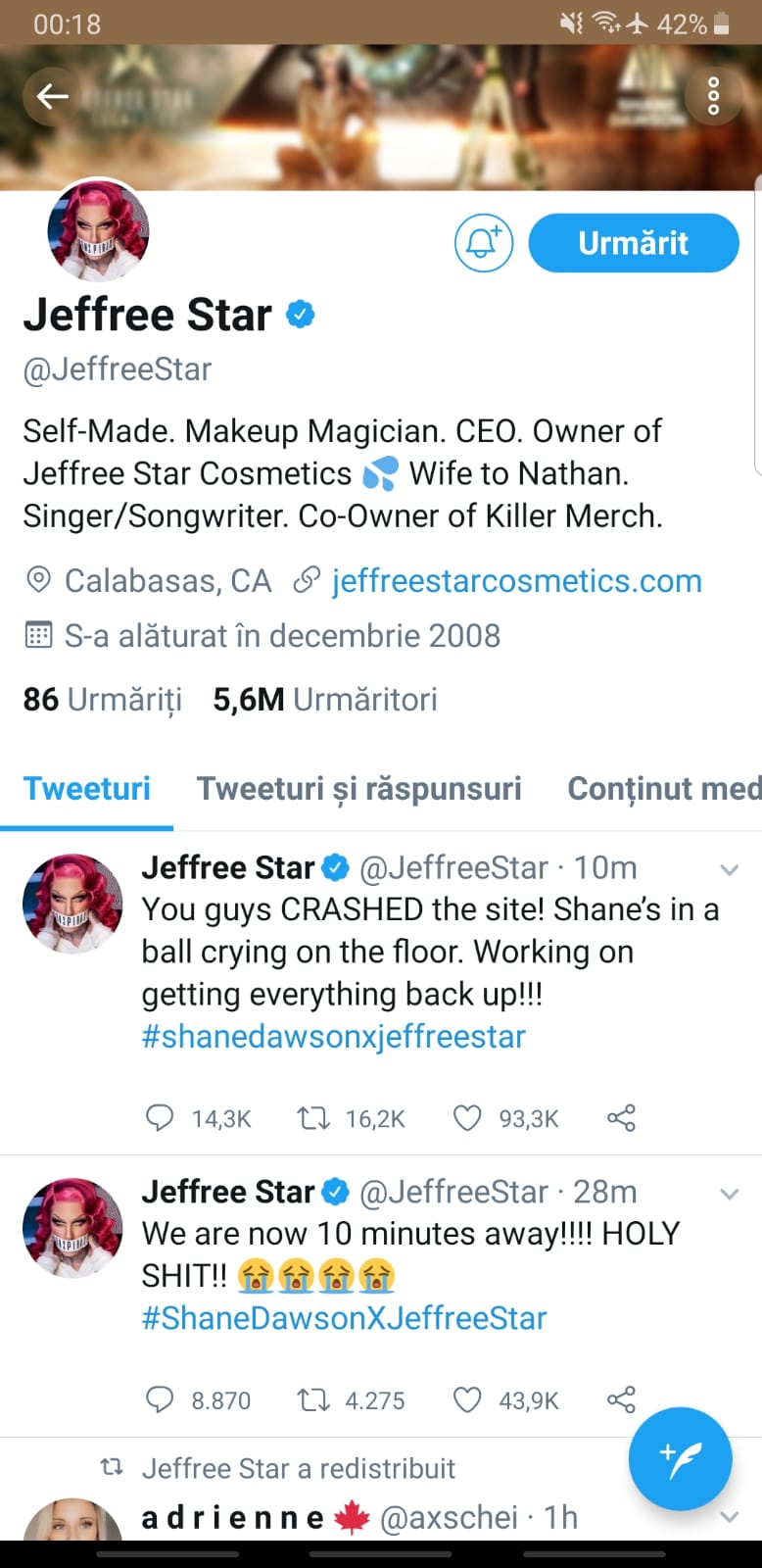Share the first tweet
Screen dimensions: 762x1568
pos(621,1117)
